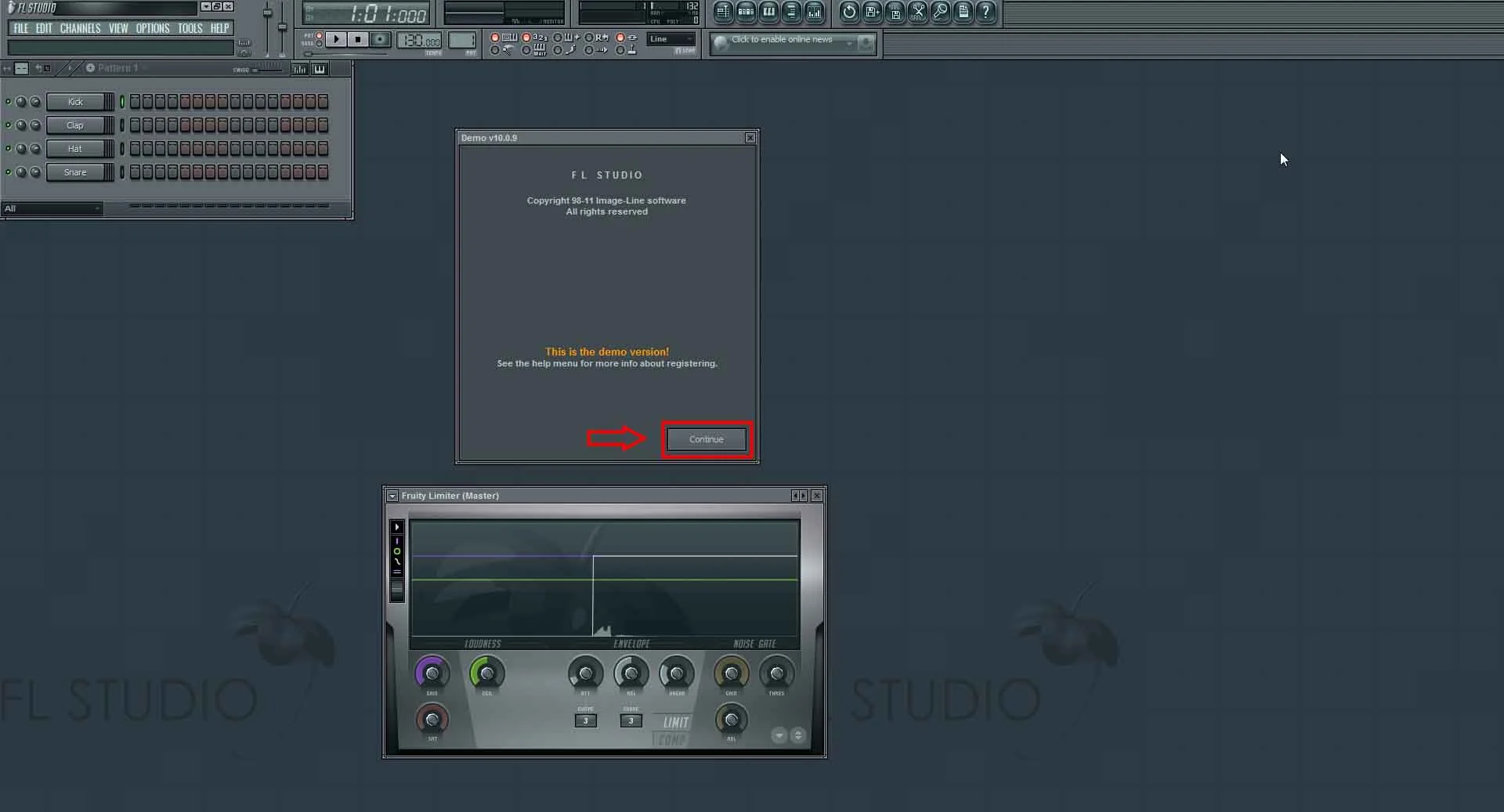This screenshot has width=1504, height=812.
Task: Click the Stop transport button
Action: pyautogui.click(x=358, y=39)
